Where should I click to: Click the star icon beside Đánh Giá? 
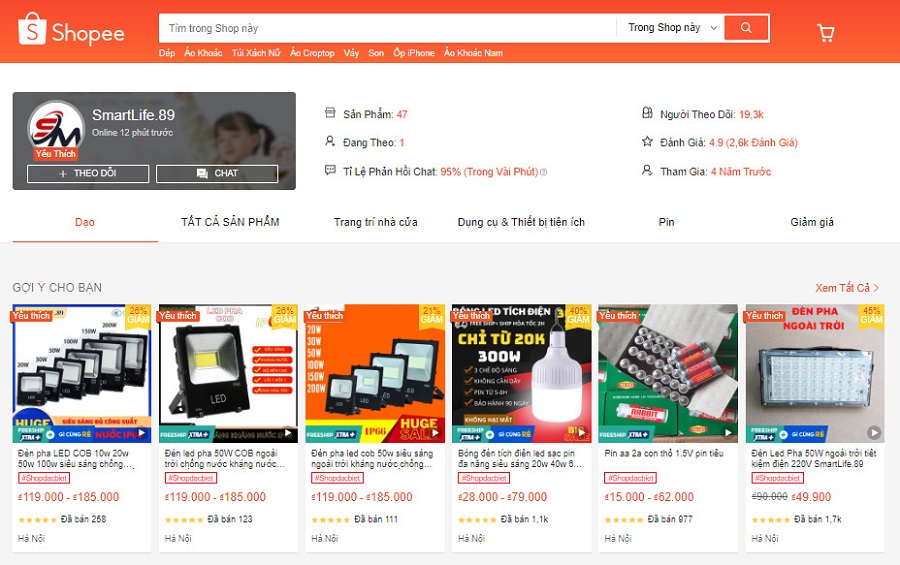(x=647, y=141)
